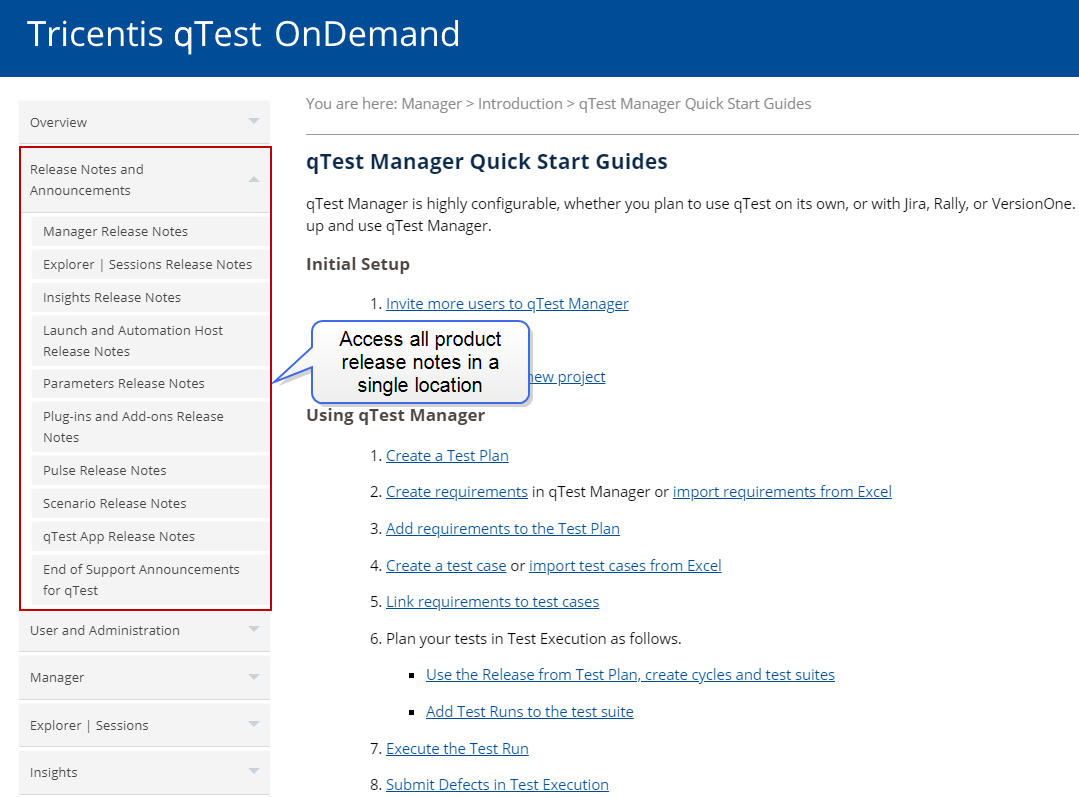Select the Overview sidebar label
This screenshot has height=797, width=1079.
click(58, 123)
